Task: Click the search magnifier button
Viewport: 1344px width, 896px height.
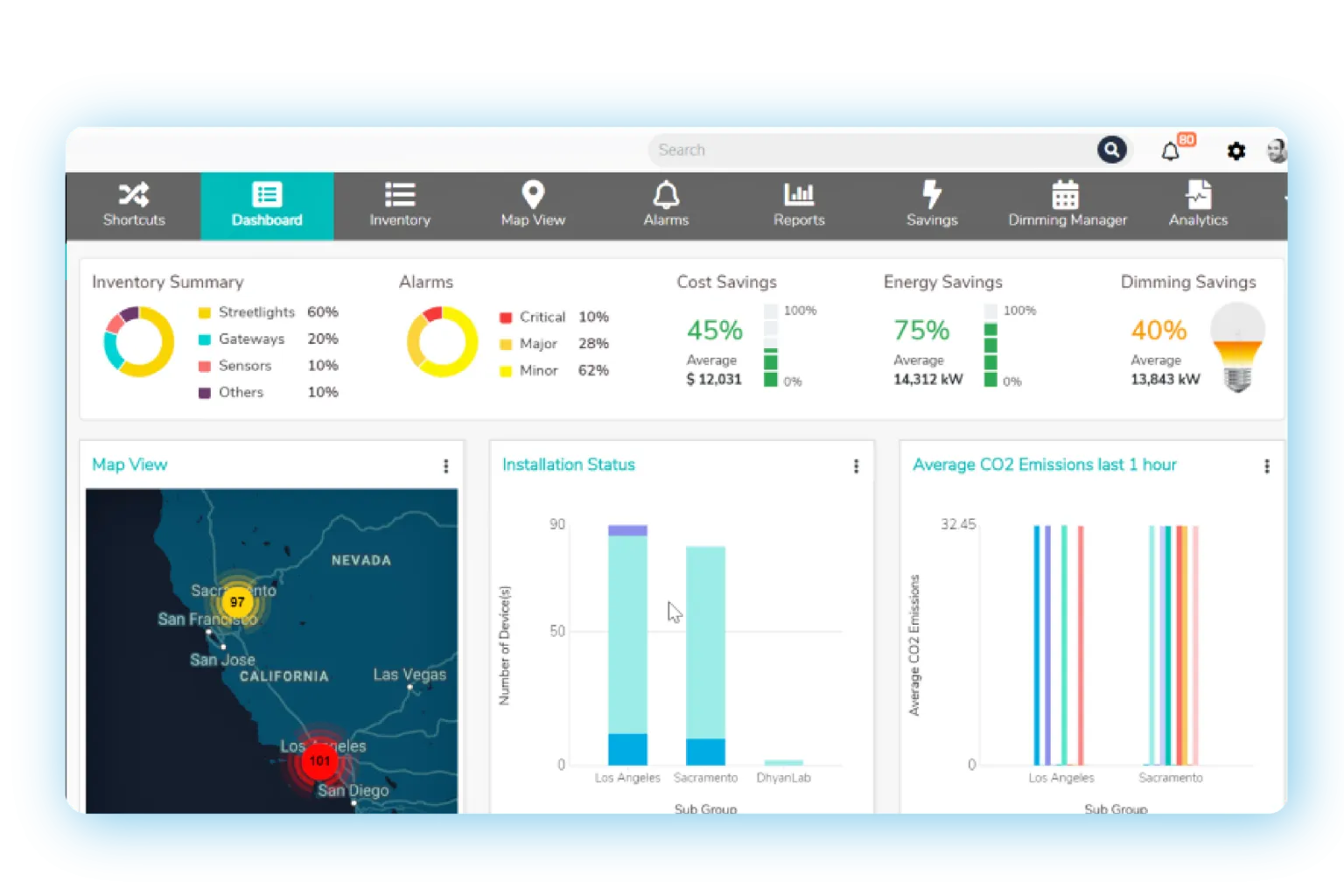Action: (x=1111, y=150)
